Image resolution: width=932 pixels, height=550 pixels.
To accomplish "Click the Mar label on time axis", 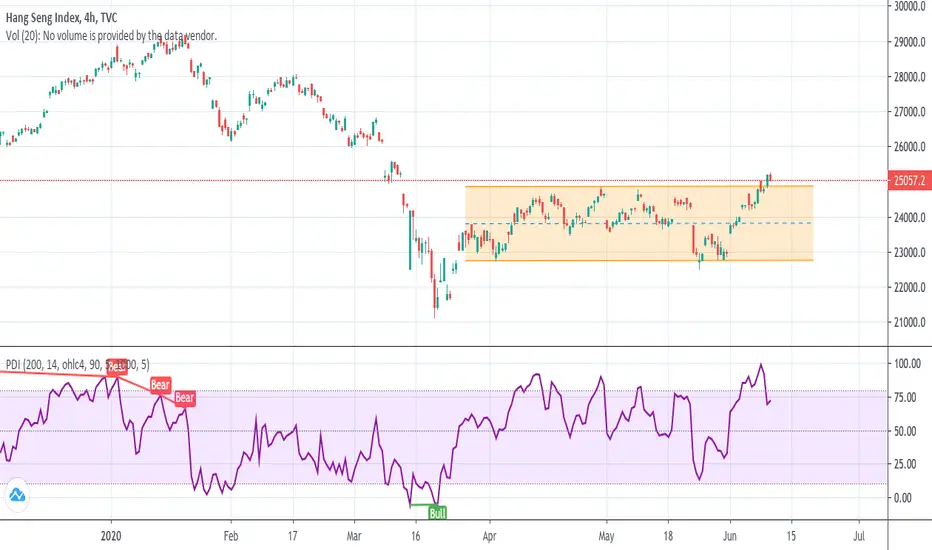I will coord(354,536).
